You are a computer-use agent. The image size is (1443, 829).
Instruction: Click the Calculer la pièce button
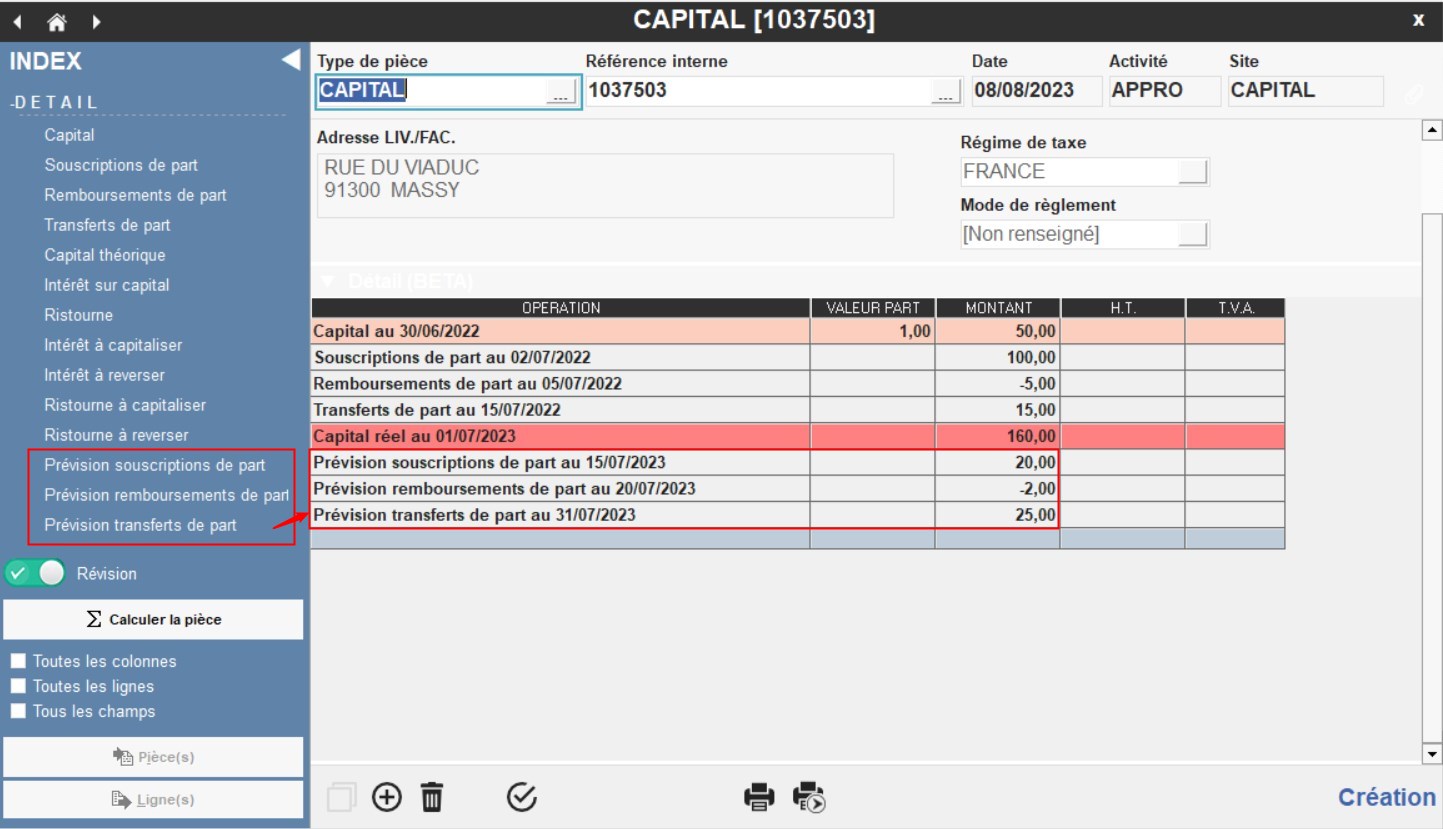pyautogui.click(x=153, y=619)
